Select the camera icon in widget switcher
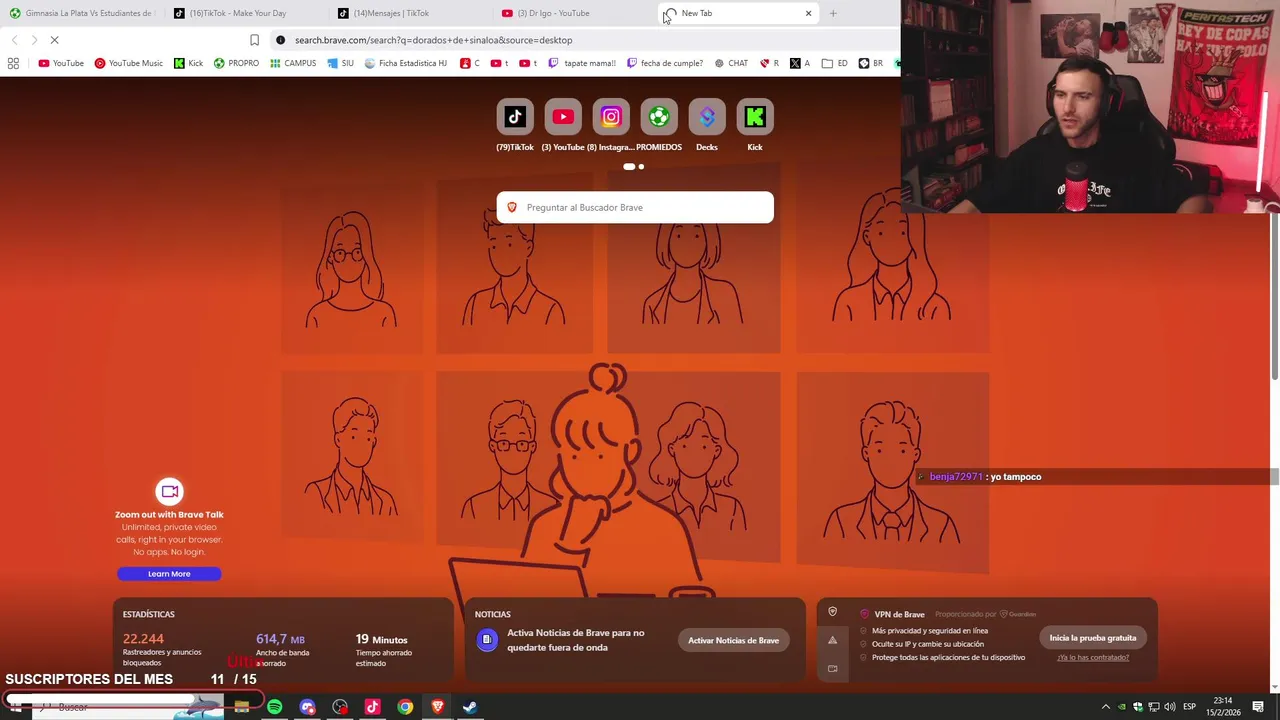 pos(832,668)
